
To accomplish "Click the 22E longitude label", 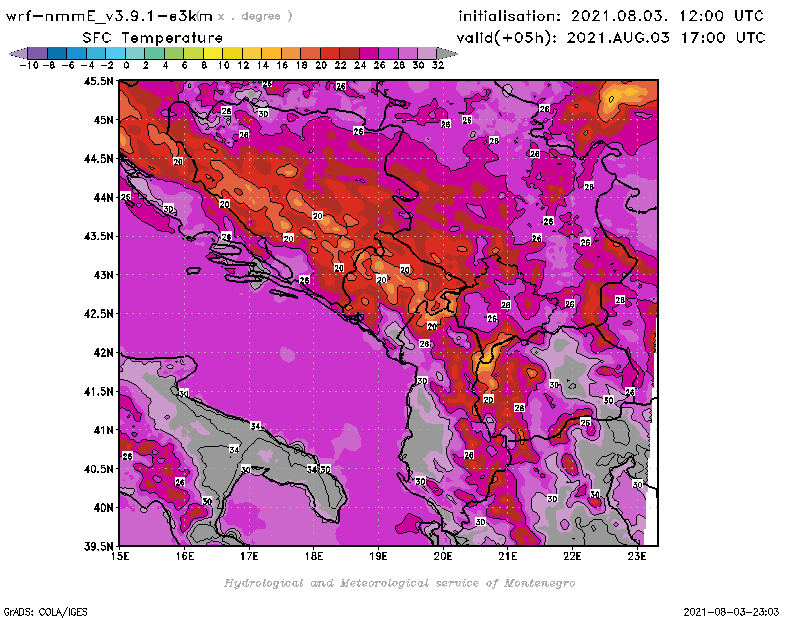I will 572,556.
